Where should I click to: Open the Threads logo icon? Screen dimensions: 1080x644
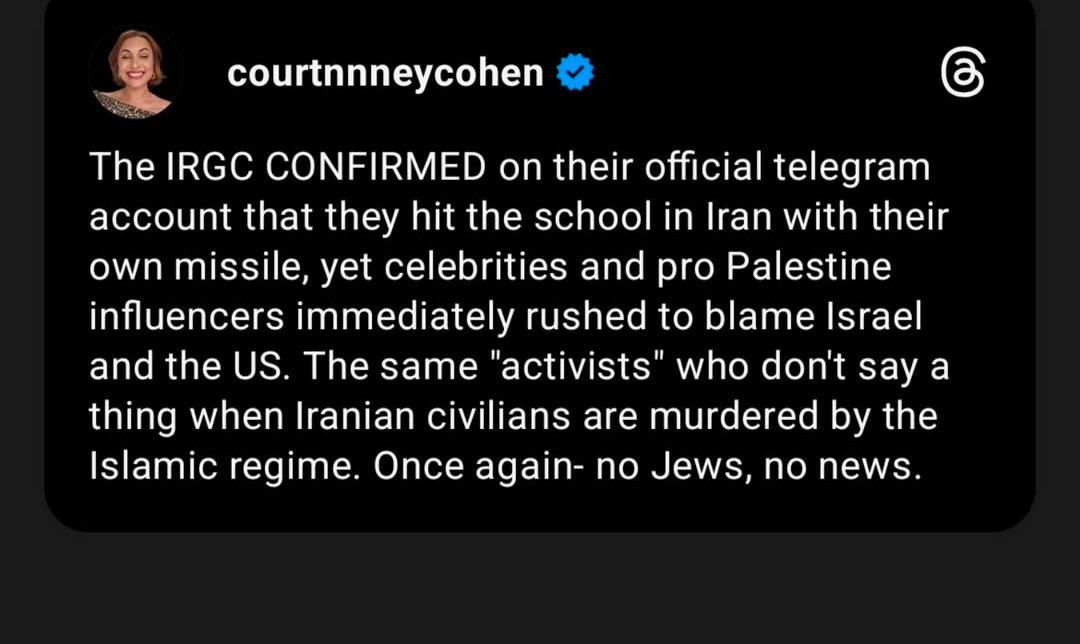[963, 75]
